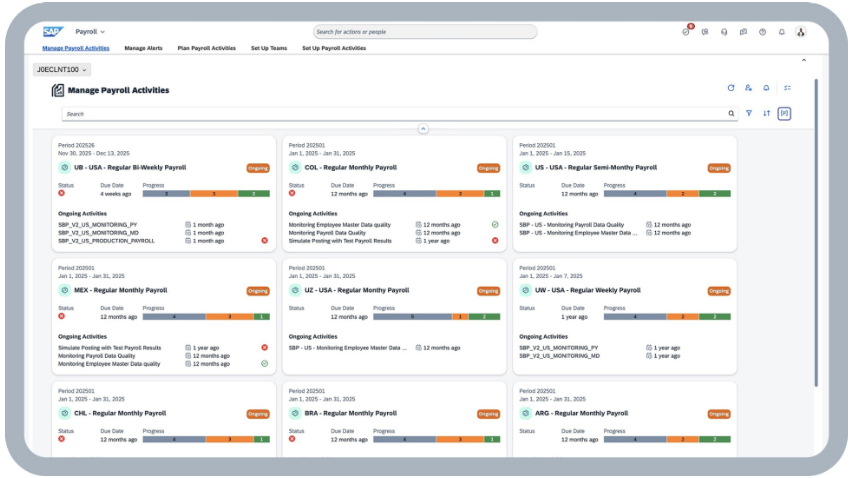
Task: Switch to the Manage Payroll Activities tab
Action: pos(76,48)
